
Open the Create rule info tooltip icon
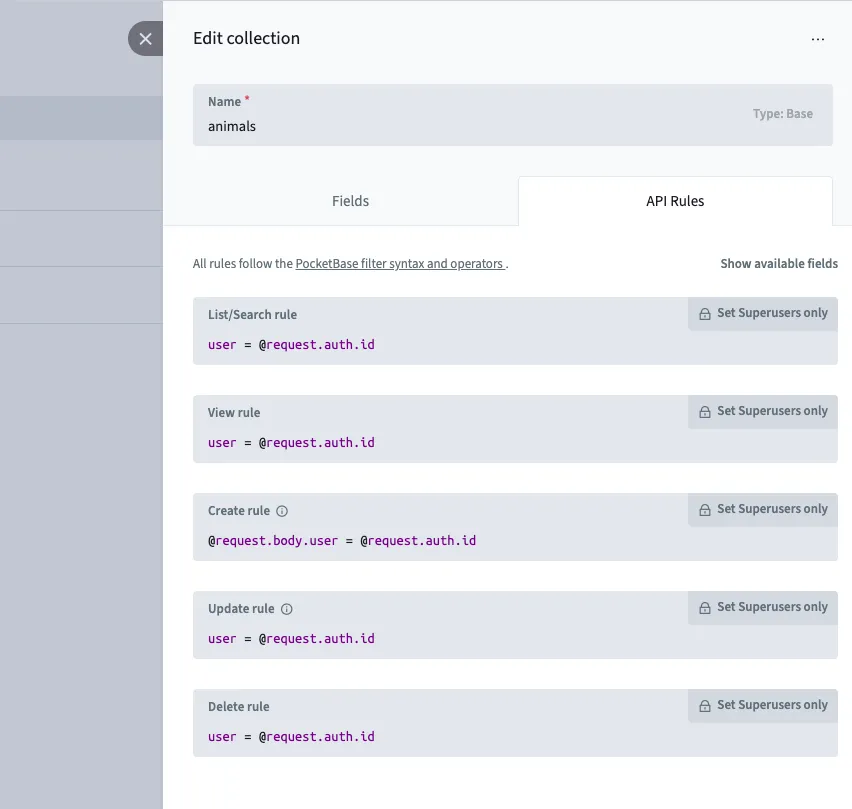coord(280,510)
